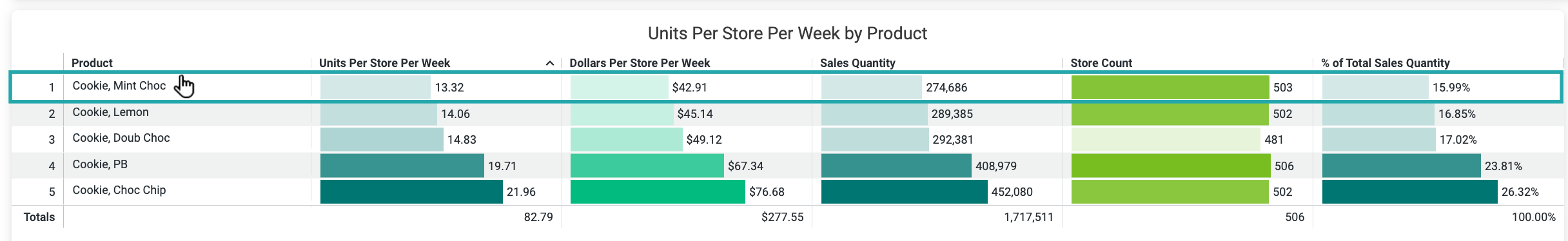
Task: Click the Totals row label
Action: [x=39, y=217]
